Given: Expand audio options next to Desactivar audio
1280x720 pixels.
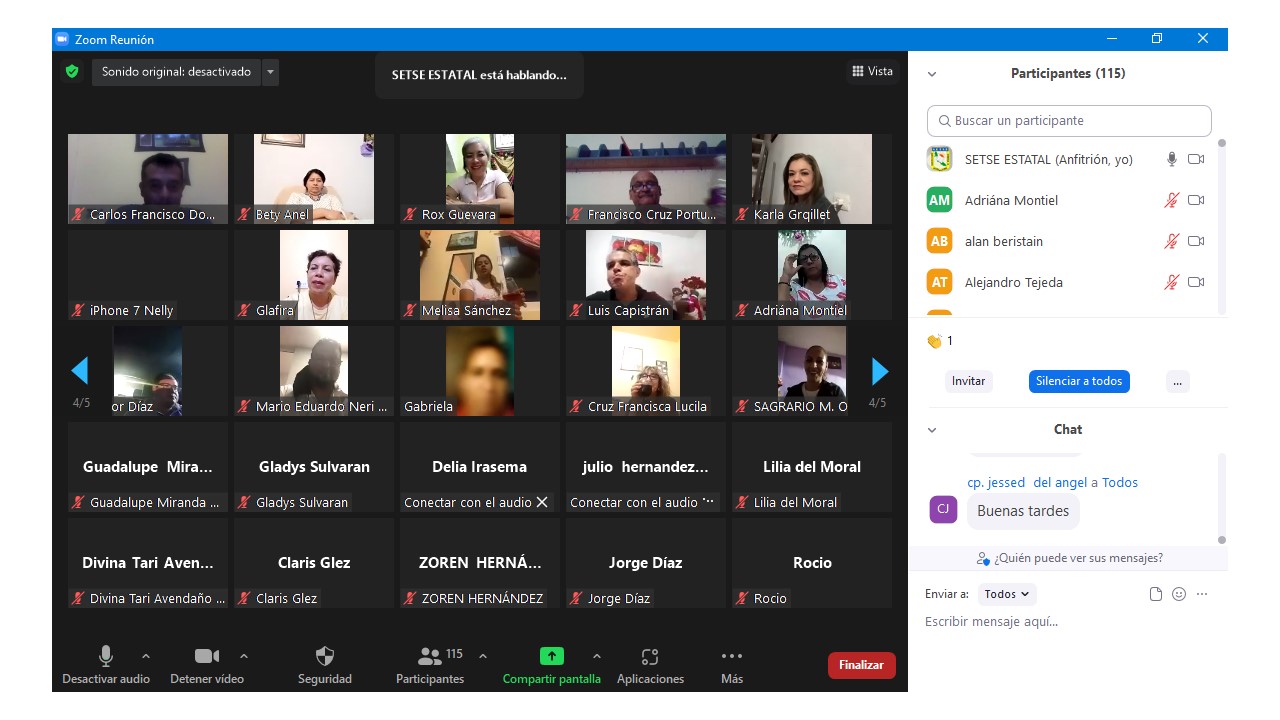Looking at the screenshot, I should point(146,656).
